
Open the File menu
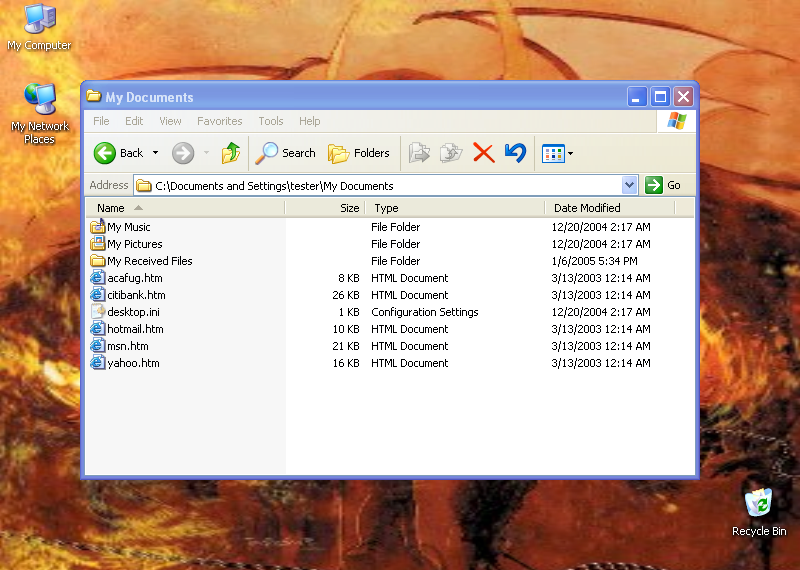[101, 121]
